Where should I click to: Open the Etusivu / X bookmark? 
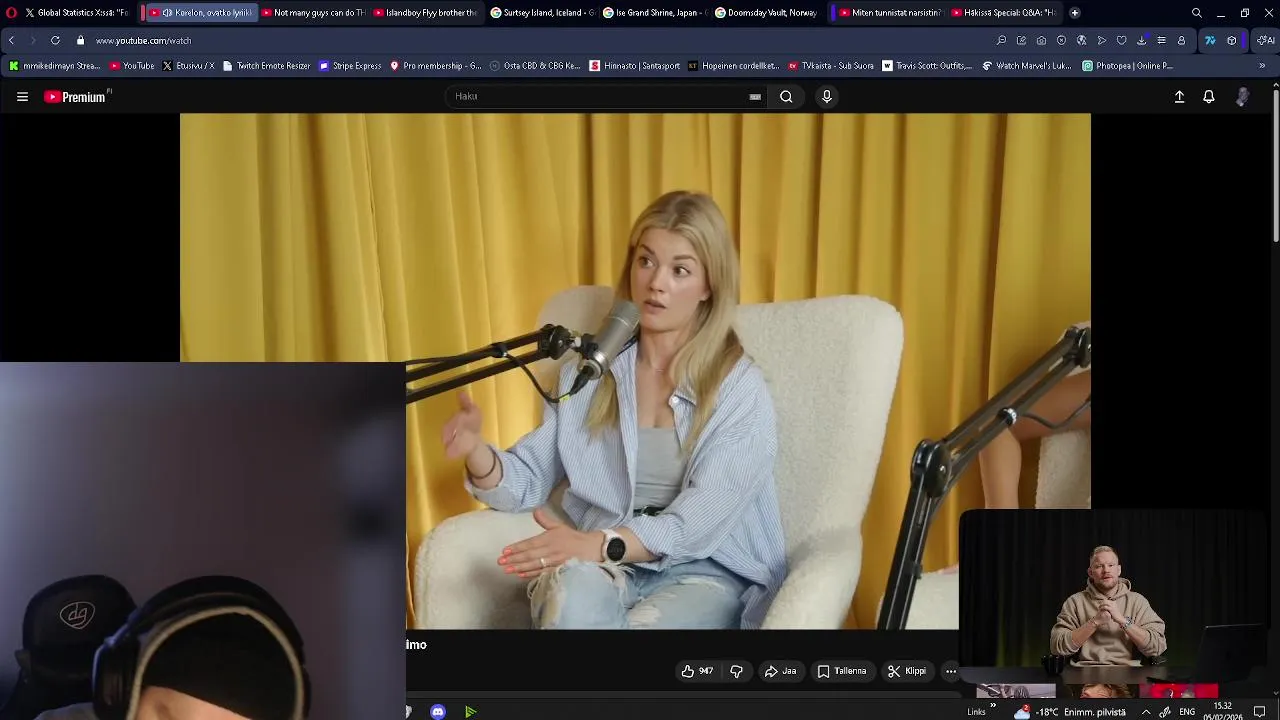point(188,66)
